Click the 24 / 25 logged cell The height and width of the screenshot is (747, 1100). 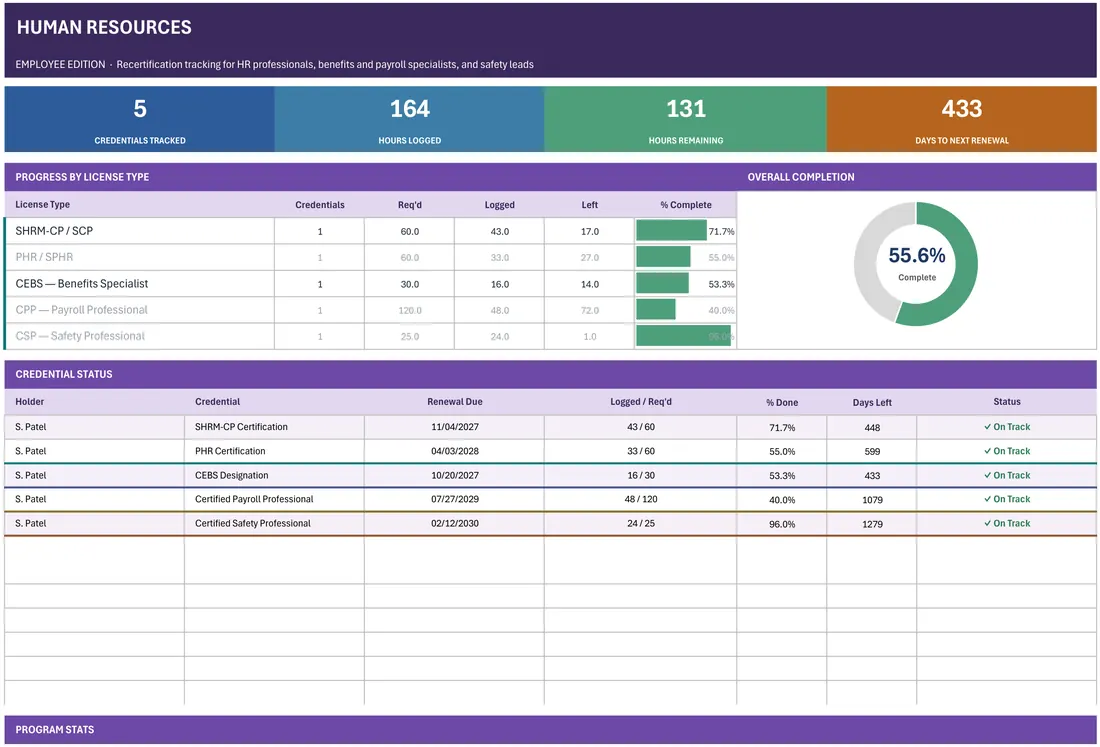(640, 523)
